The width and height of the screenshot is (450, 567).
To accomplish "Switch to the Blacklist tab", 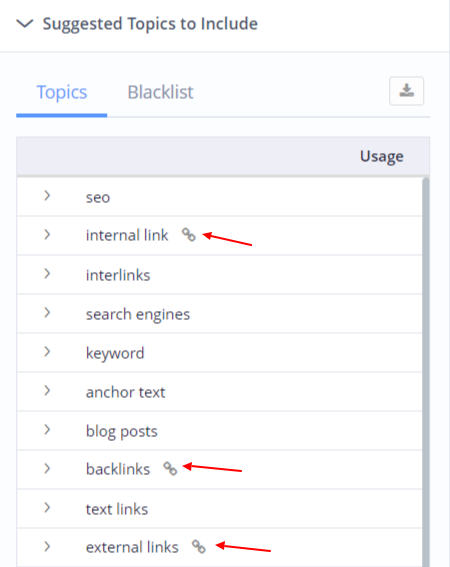I will [x=160, y=92].
